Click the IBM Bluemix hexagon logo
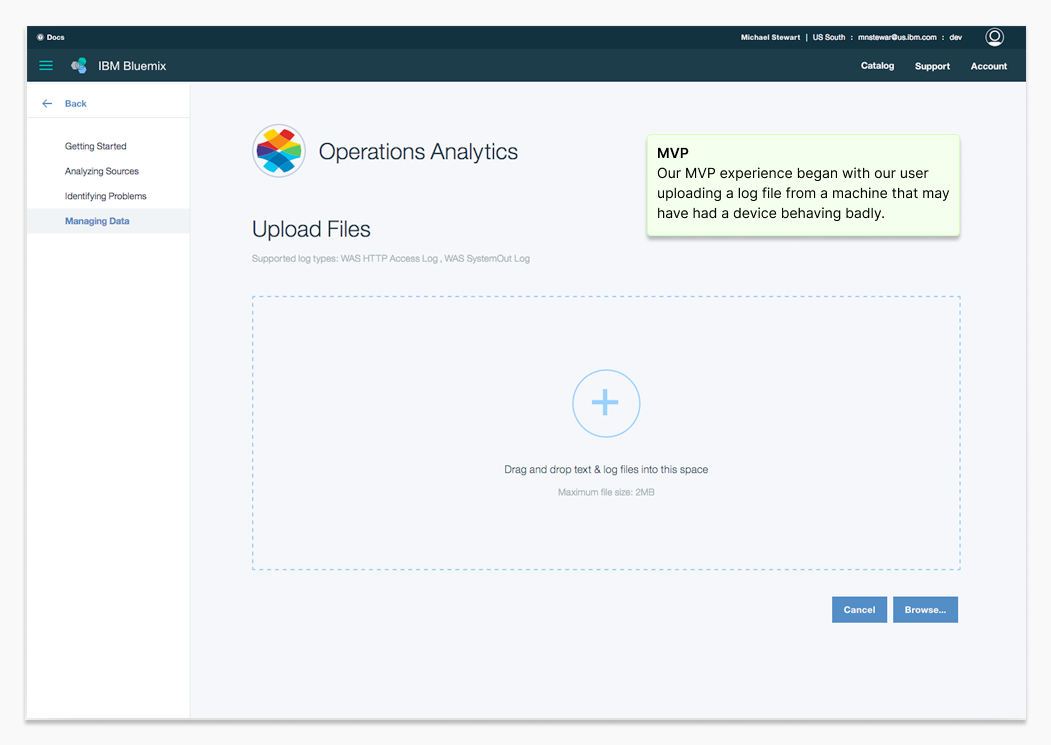Image resolution: width=1051 pixels, height=745 pixels. click(78, 65)
